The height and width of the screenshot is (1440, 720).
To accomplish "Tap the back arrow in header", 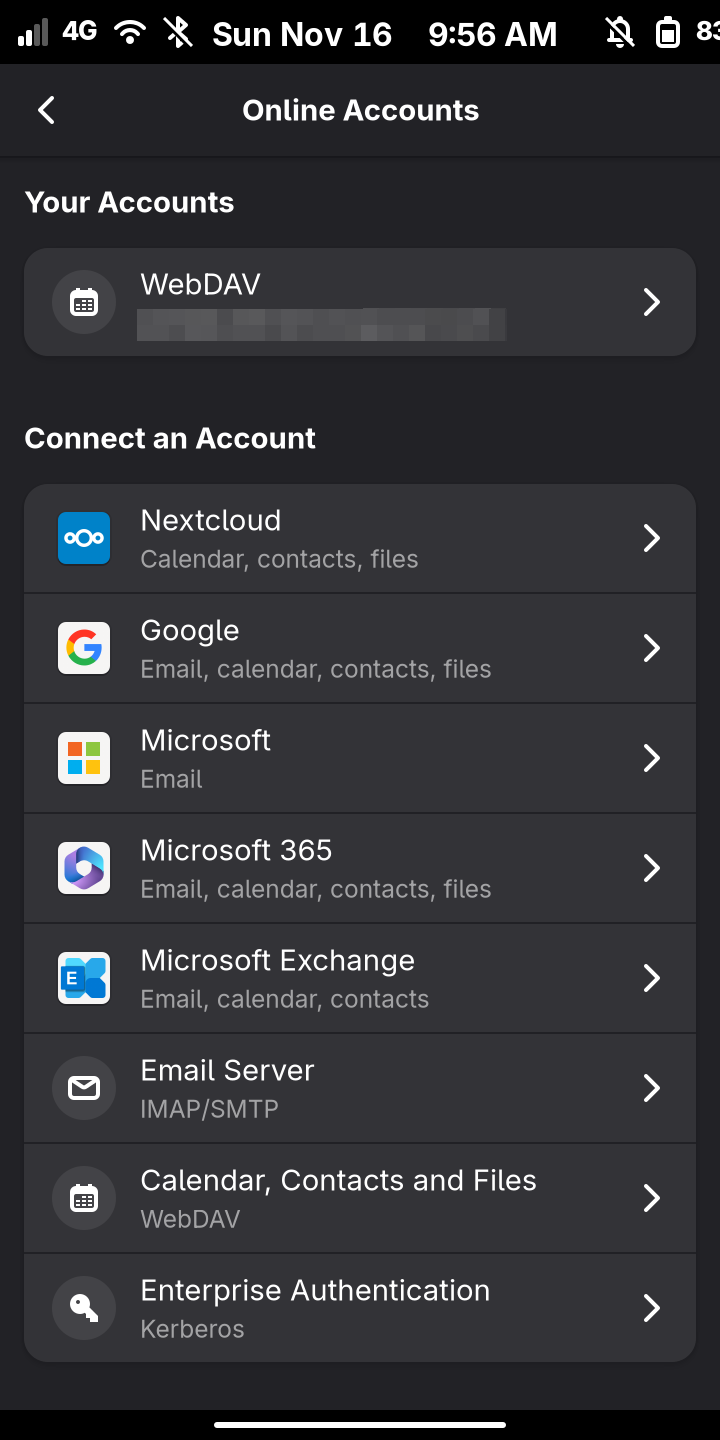I will [46, 110].
